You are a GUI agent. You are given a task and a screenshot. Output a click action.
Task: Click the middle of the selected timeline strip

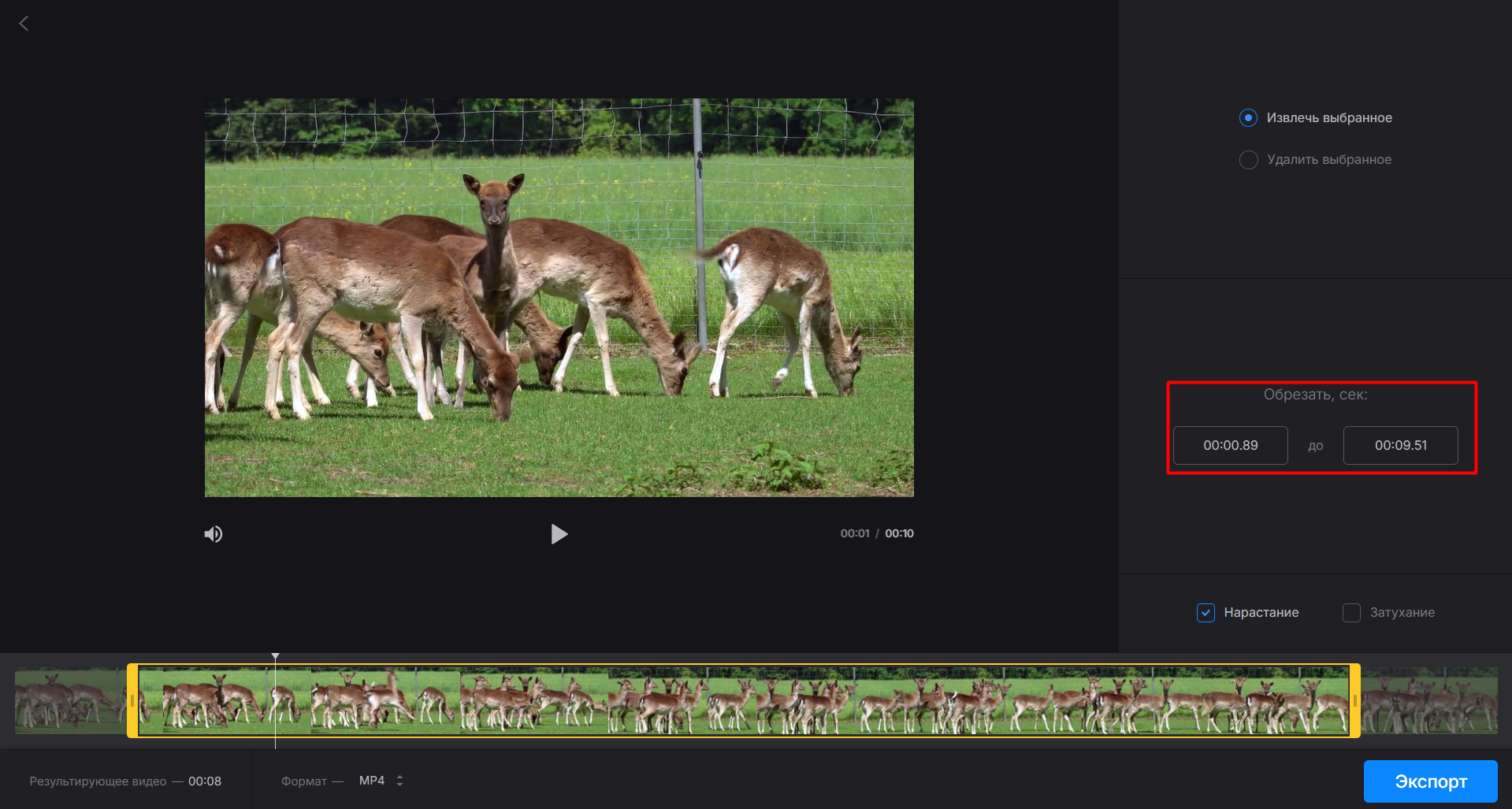tap(743, 700)
